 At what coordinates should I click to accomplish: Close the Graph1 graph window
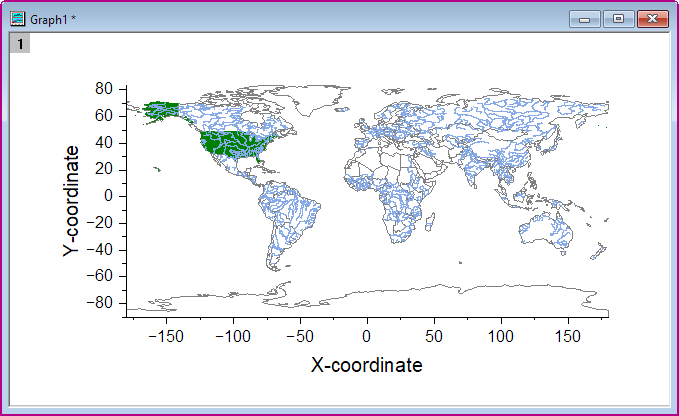652,18
